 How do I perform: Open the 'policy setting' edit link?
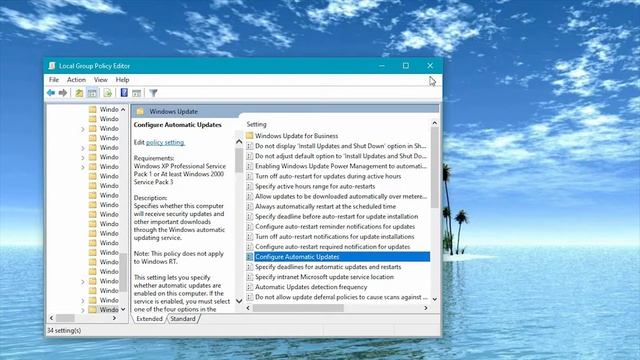165,142
